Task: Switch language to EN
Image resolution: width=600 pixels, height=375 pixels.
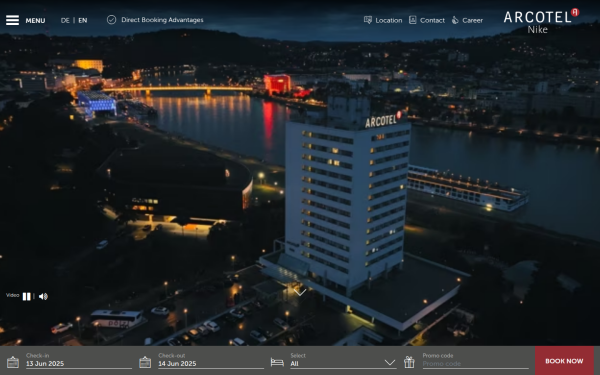Action: click(x=83, y=21)
